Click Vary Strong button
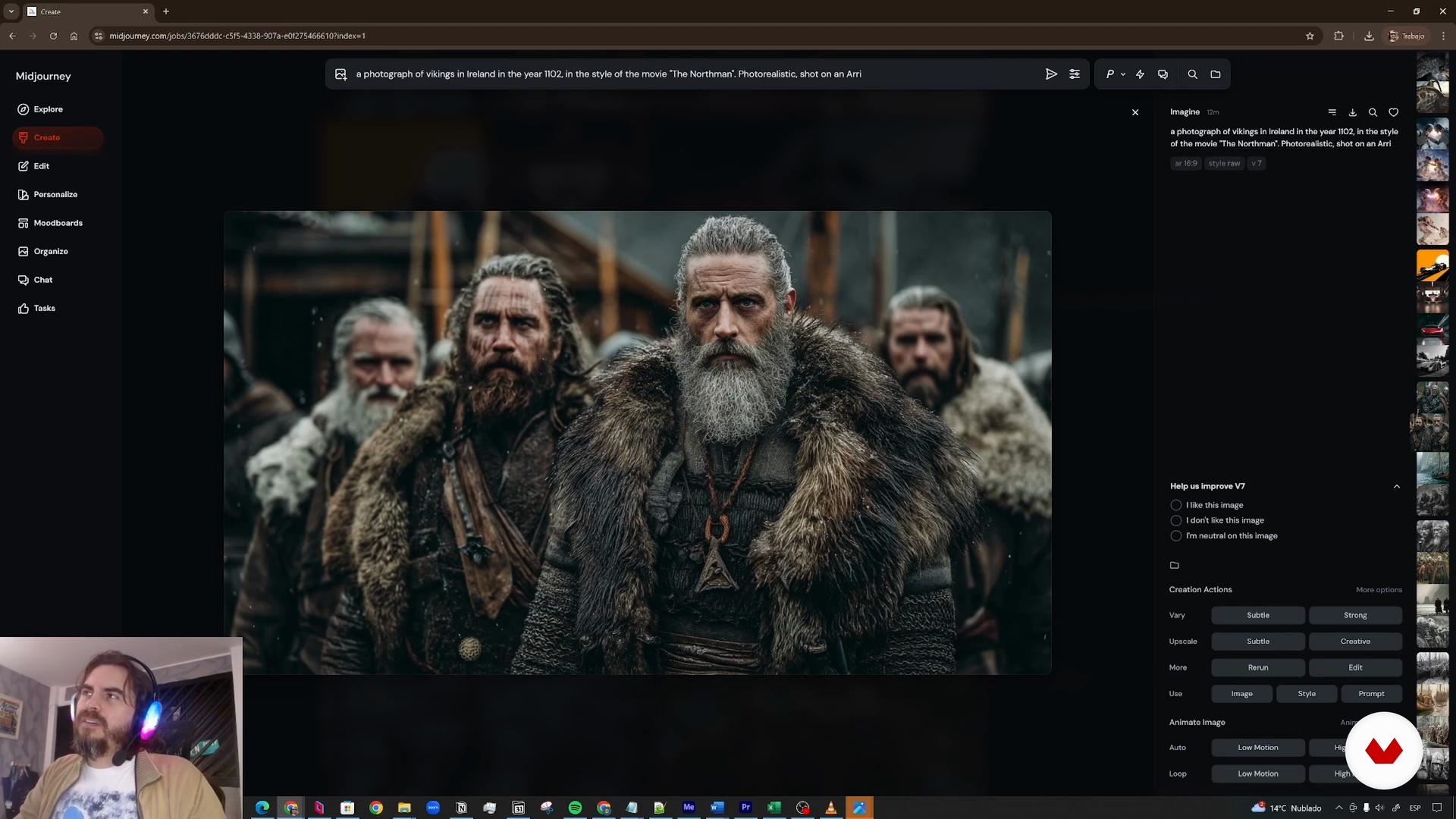 pos(1355,616)
